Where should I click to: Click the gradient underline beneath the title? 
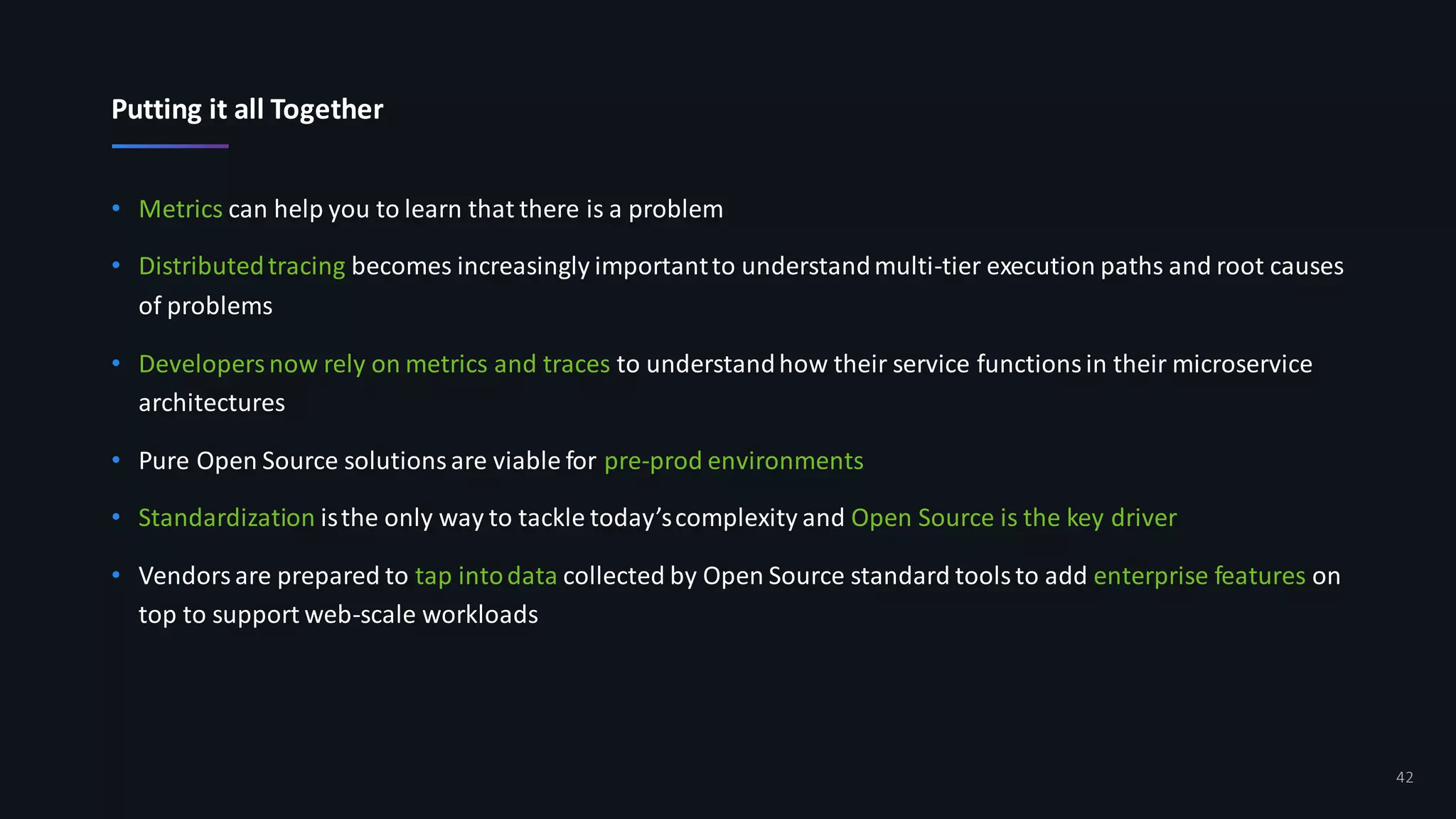click(x=170, y=146)
